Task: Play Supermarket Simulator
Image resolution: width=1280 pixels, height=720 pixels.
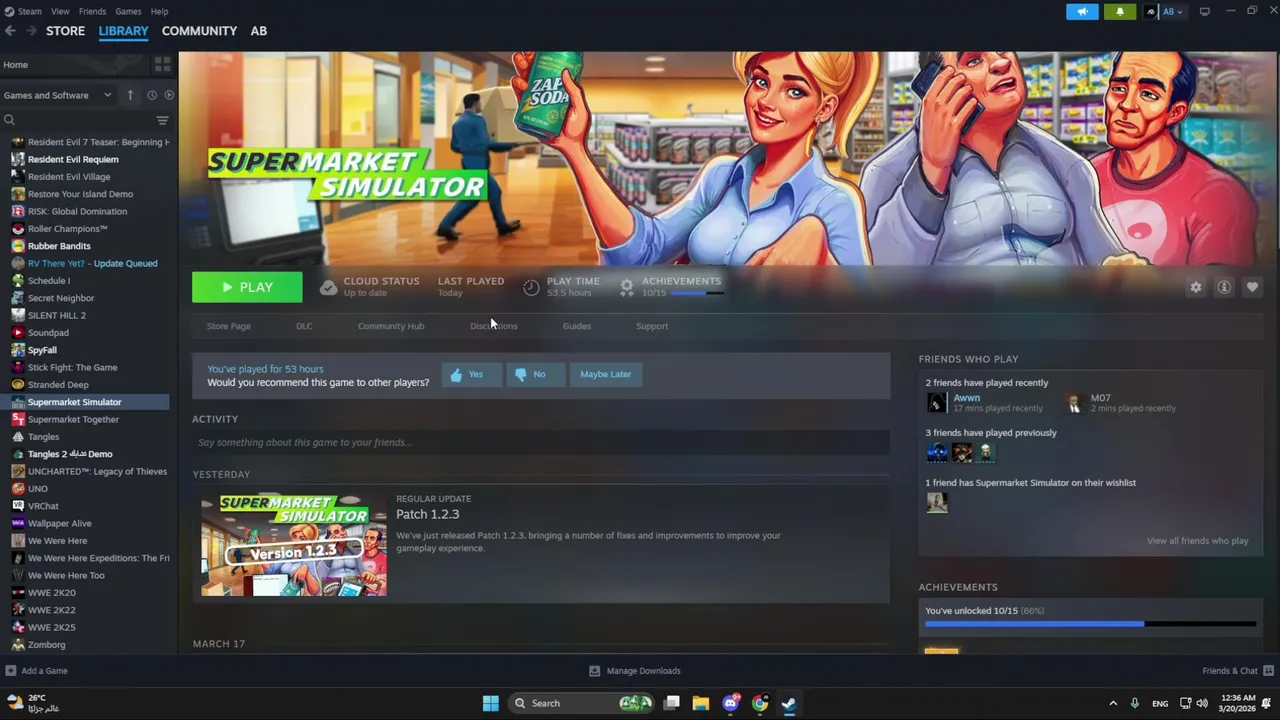Action: 247,287
